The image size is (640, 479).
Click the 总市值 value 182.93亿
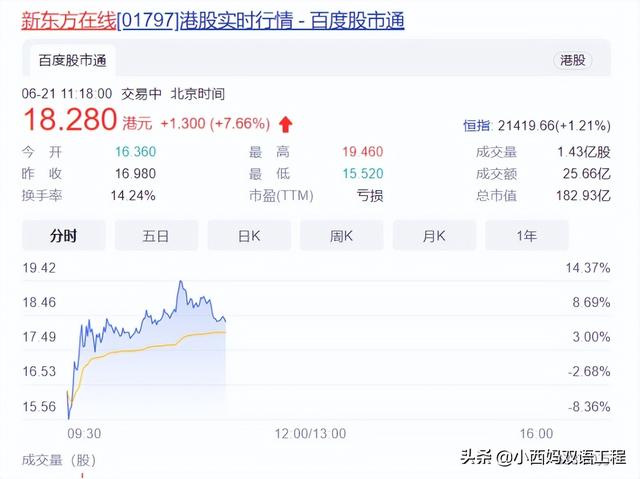[583, 196]
